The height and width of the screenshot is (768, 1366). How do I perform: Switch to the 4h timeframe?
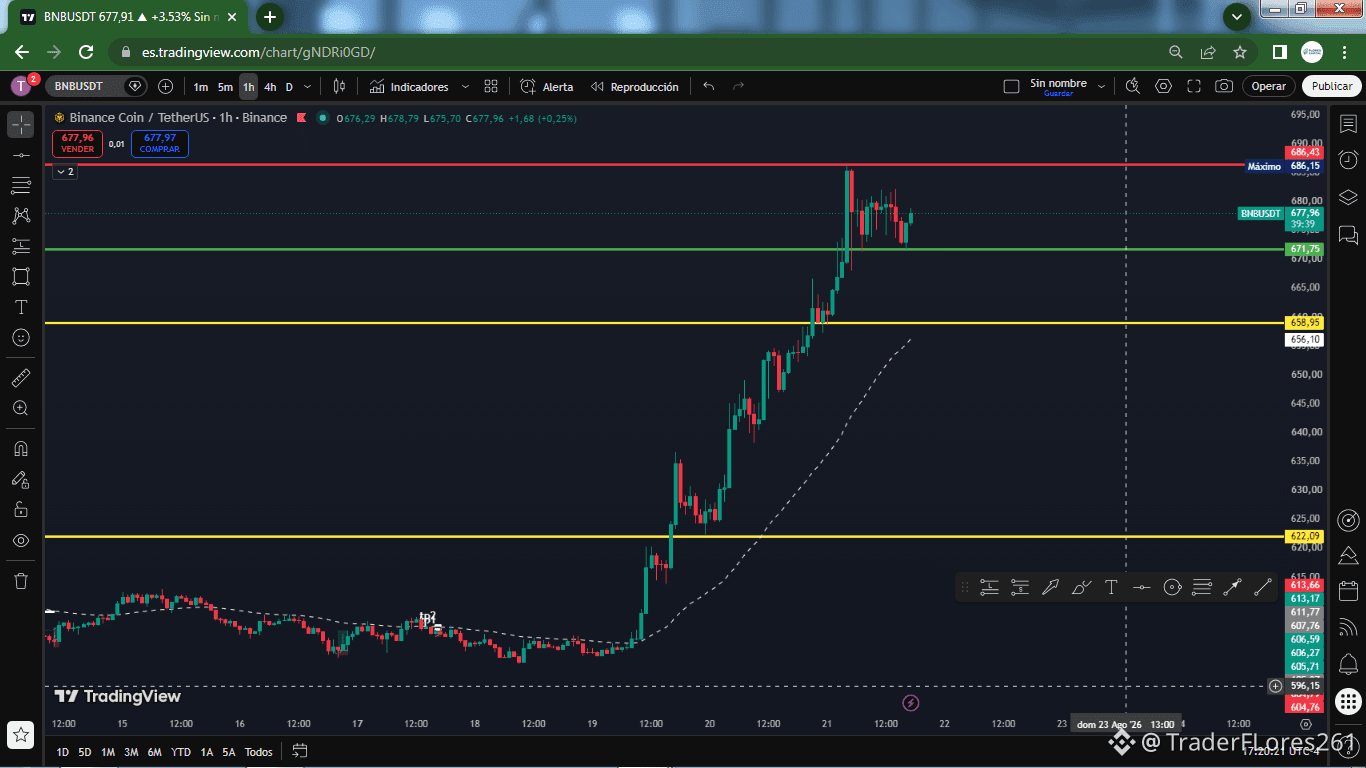pyautogui.click(x=270, y=87)
